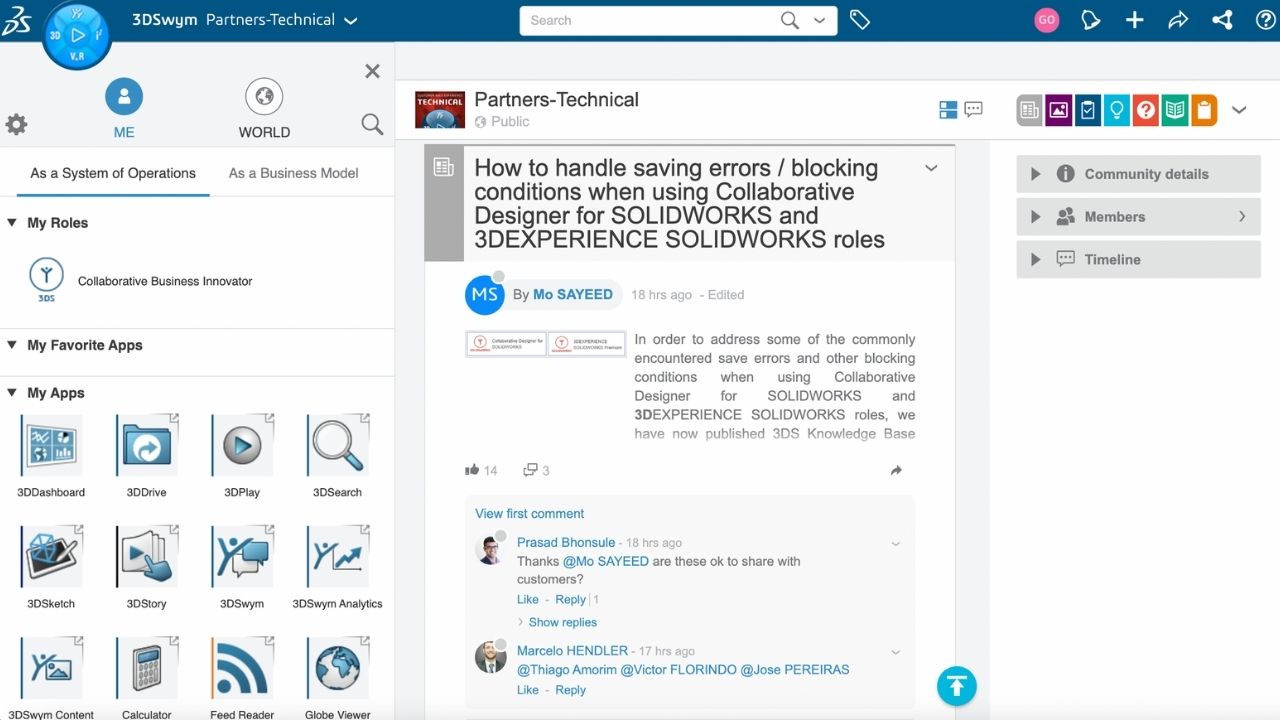1280x720 pixels.
Task: Click the red Questions filter icon
Action: coord(1146,110)
